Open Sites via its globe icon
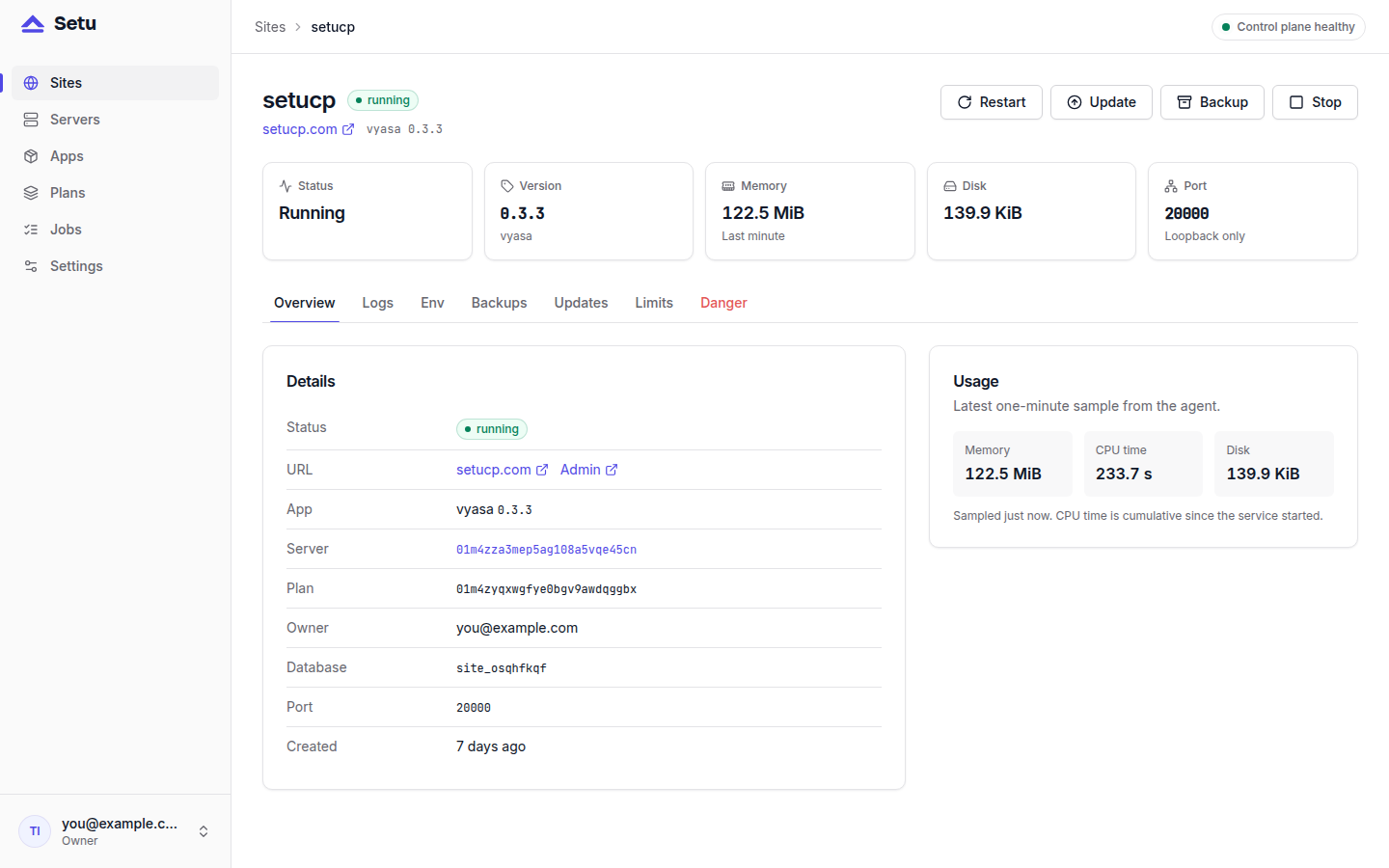Viewport: 1389px width, 868px height. (x=31, y=83)
